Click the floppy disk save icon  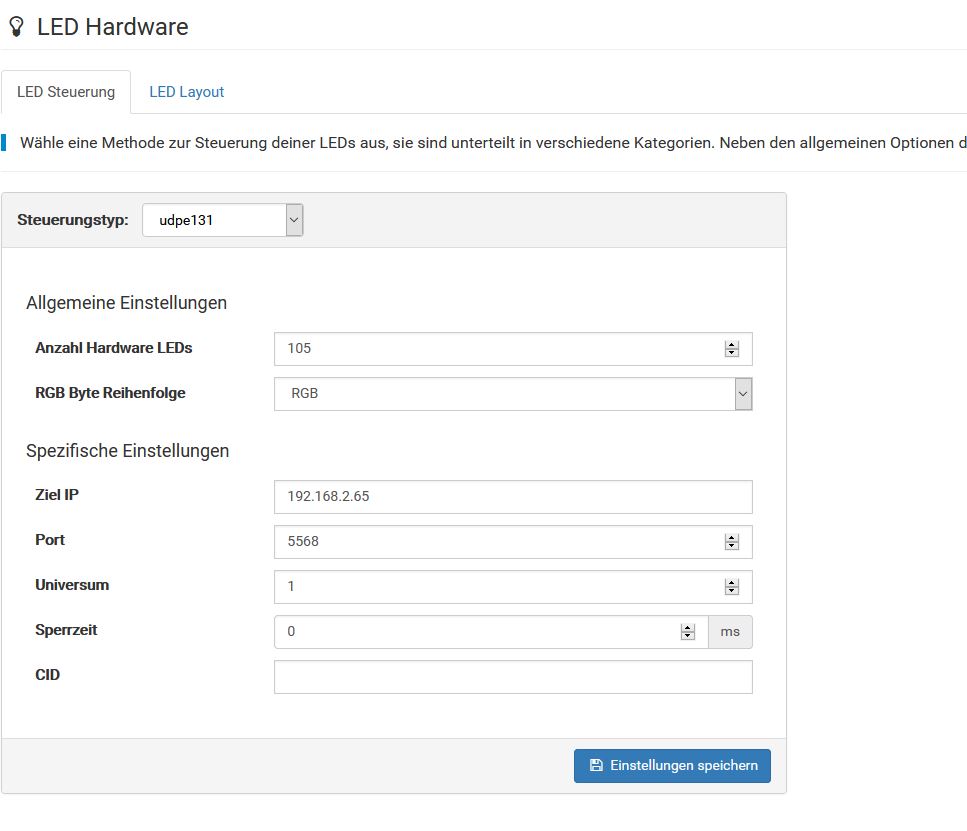[596, 765]
